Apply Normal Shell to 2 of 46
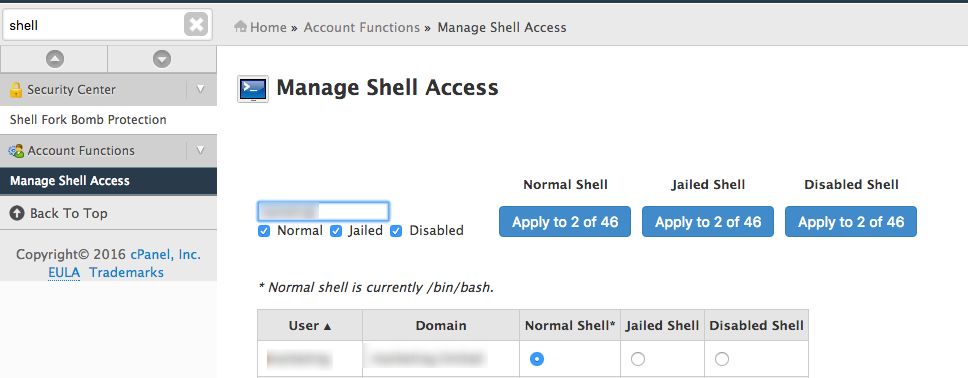 pos(565,222)
